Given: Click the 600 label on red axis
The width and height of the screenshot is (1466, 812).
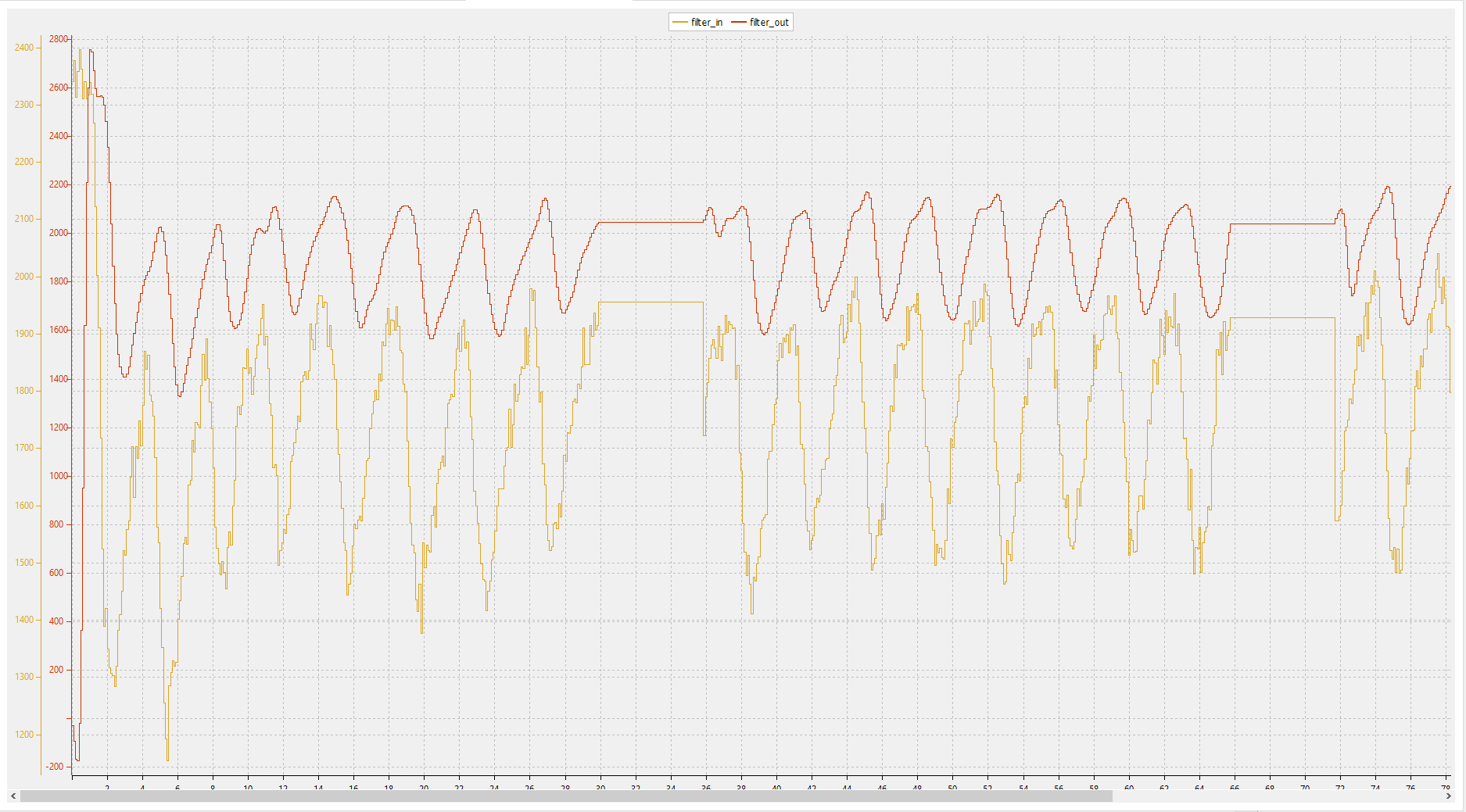Looking at the screenshot, I should (x=56, y=573).
